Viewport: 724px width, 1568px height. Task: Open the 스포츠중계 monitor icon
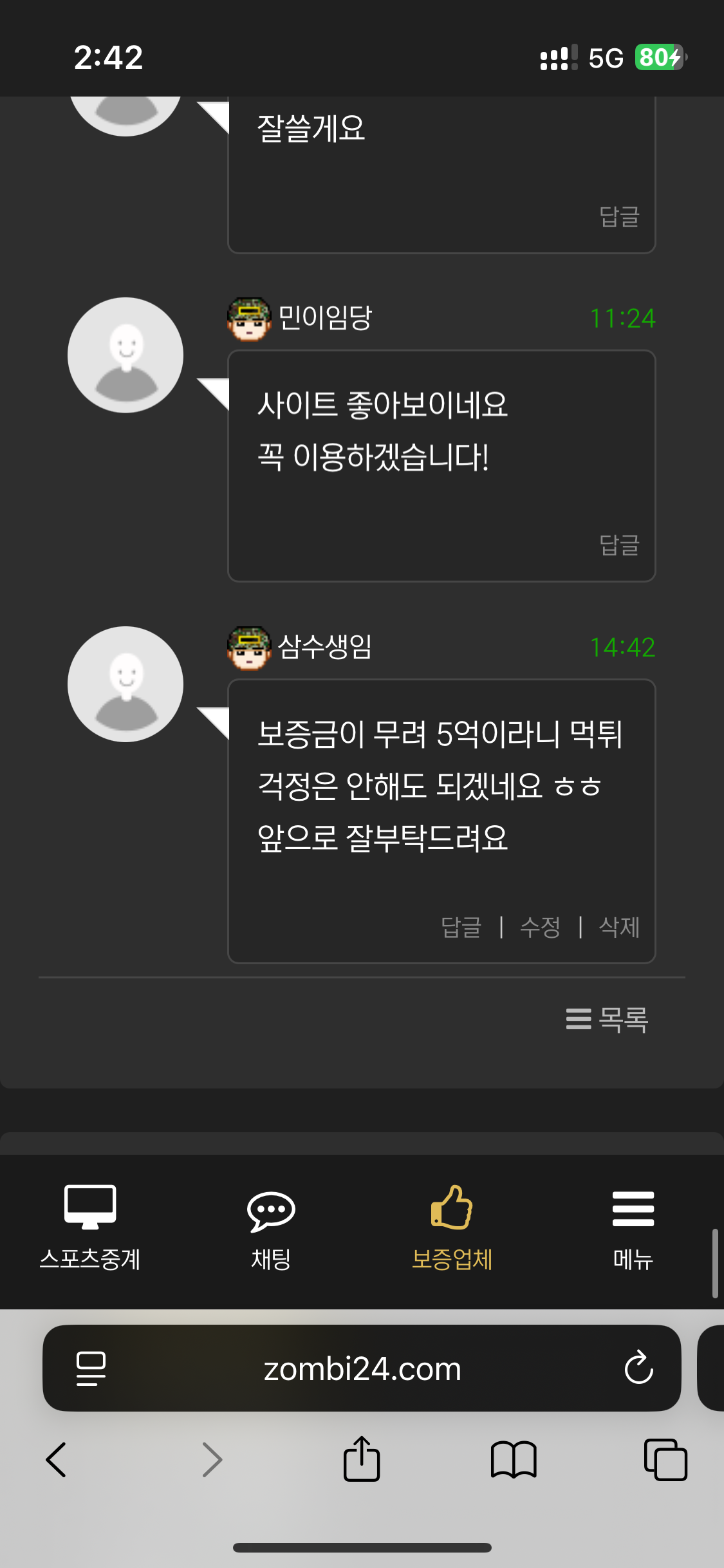(90, 1207)
